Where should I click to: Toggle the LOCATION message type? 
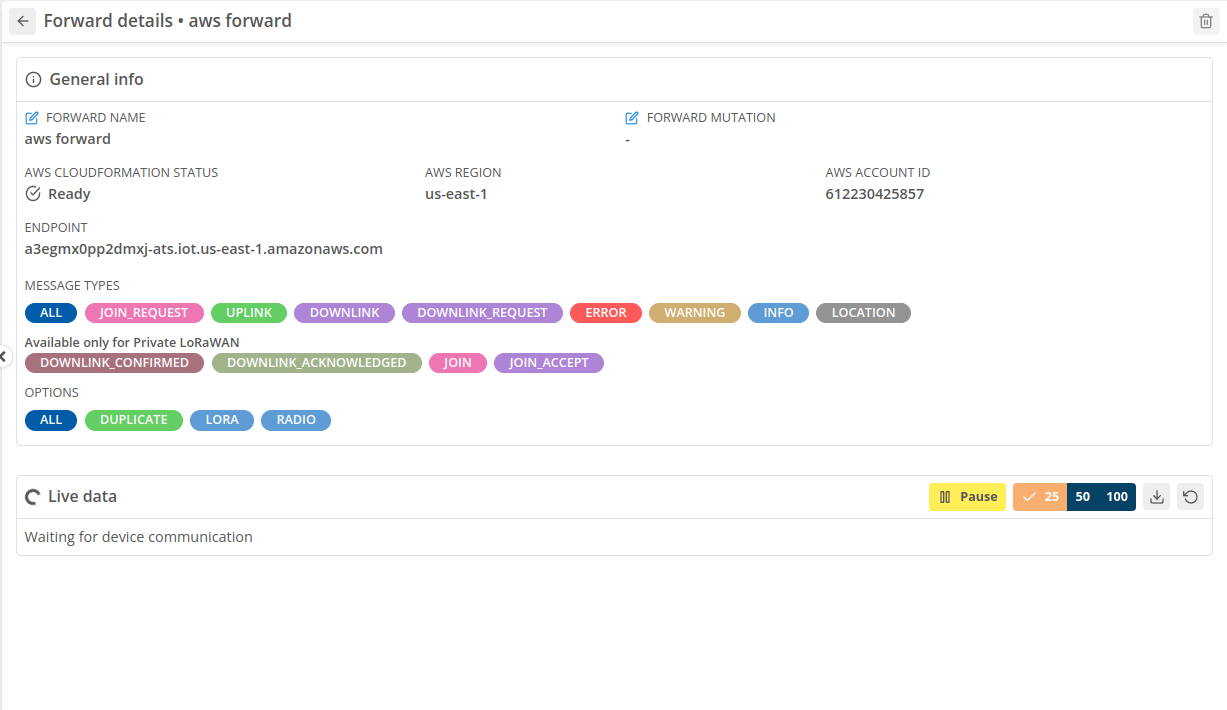click(863, 313)
